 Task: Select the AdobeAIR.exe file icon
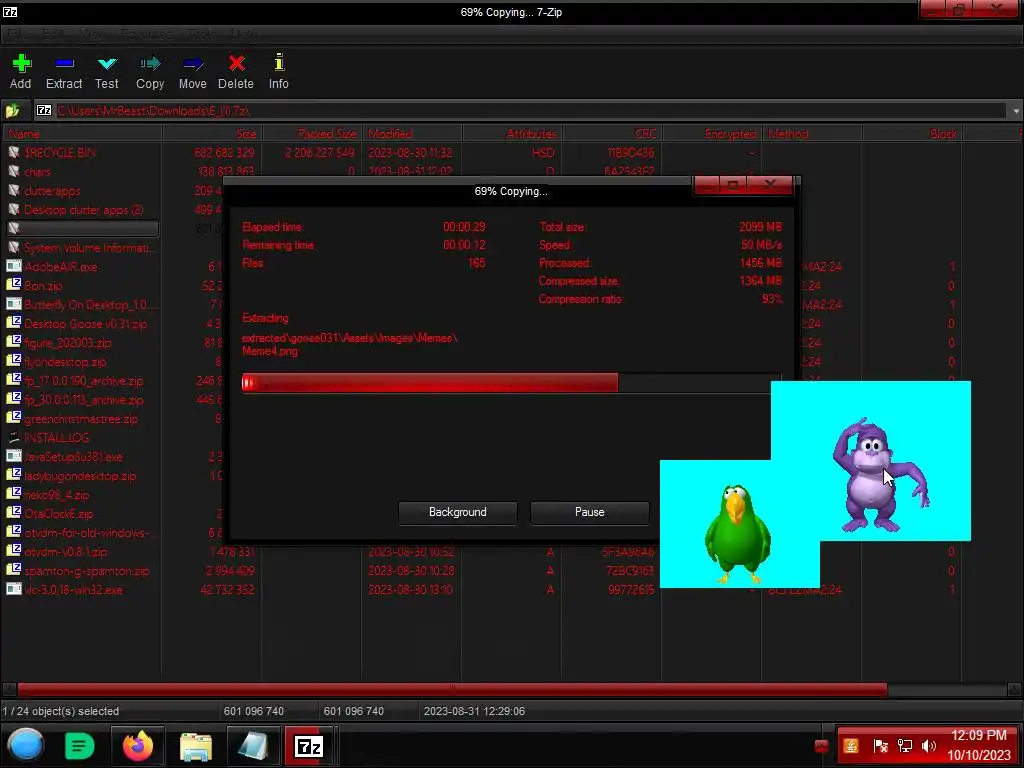14,266
